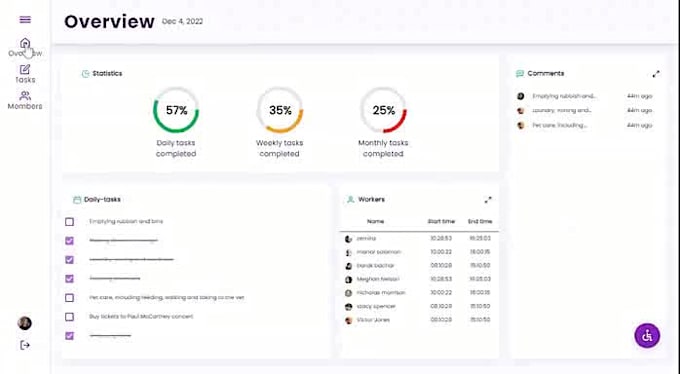The height and width of the screenshot is (374, 680).
Task: Click the Daily-tasks panel heading
Action: pos(102,199)
